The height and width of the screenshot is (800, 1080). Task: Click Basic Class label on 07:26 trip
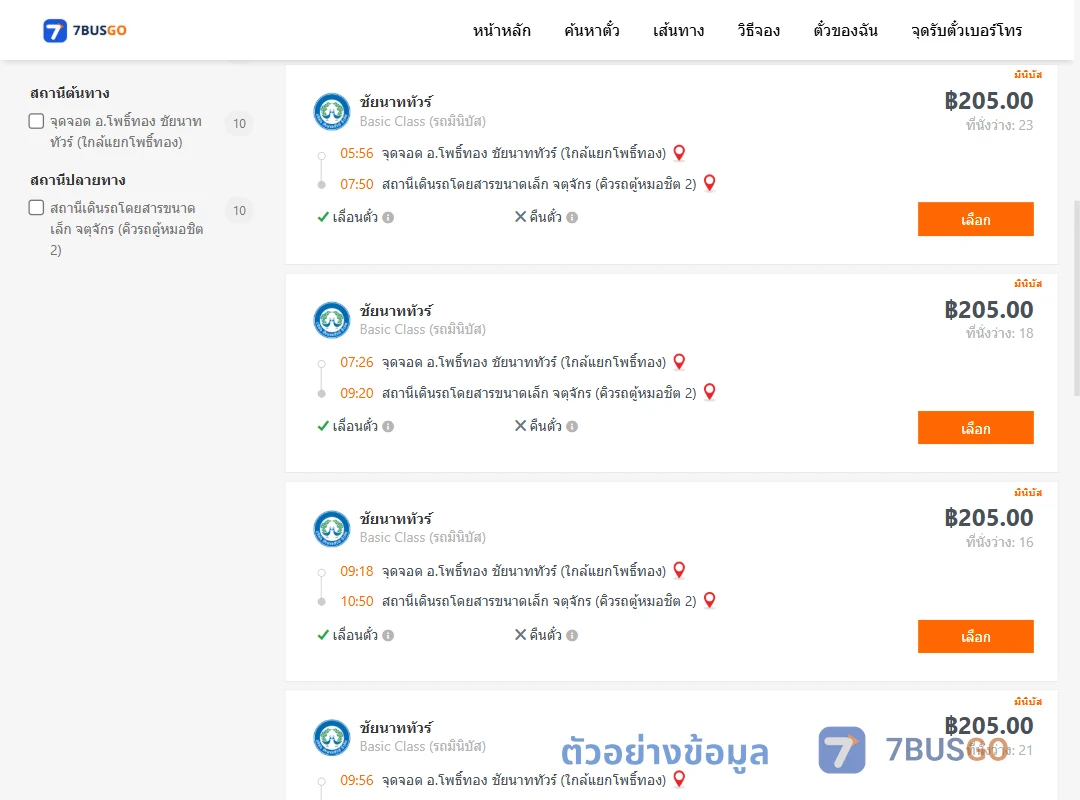pyautogui.click(x=422, y=329)
